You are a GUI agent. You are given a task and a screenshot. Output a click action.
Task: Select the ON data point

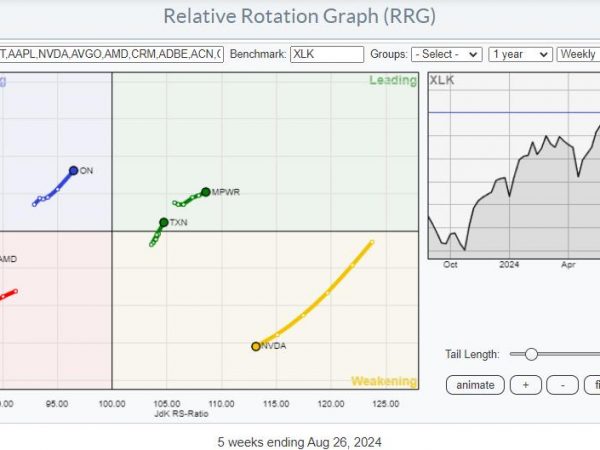pos(73,171)
